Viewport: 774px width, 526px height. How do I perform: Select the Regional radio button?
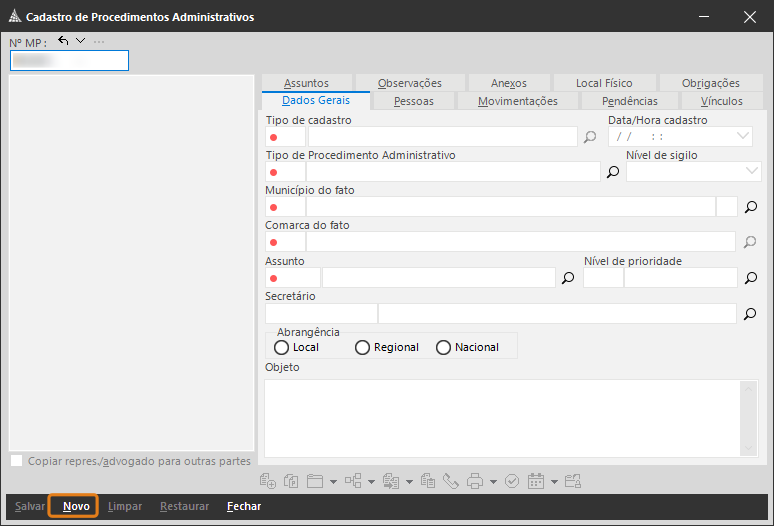362,347
